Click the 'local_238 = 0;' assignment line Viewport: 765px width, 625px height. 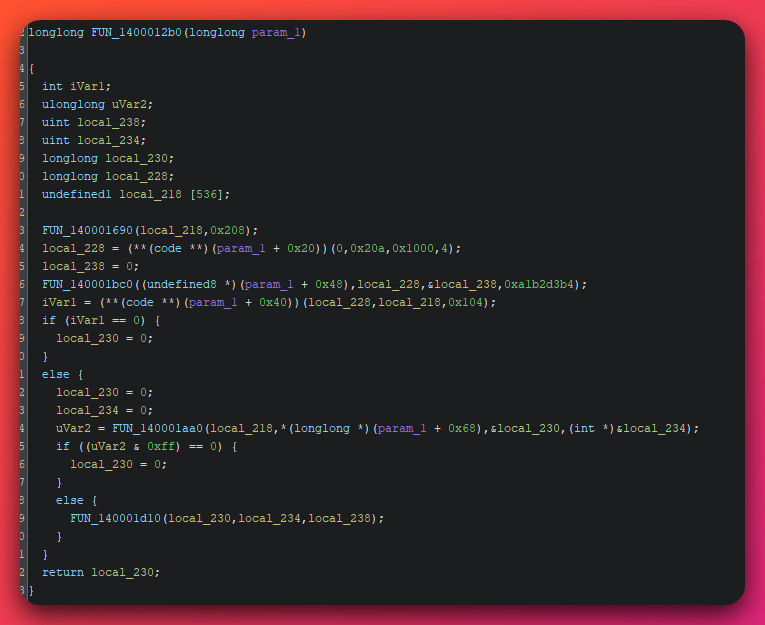tap(90, 266)
